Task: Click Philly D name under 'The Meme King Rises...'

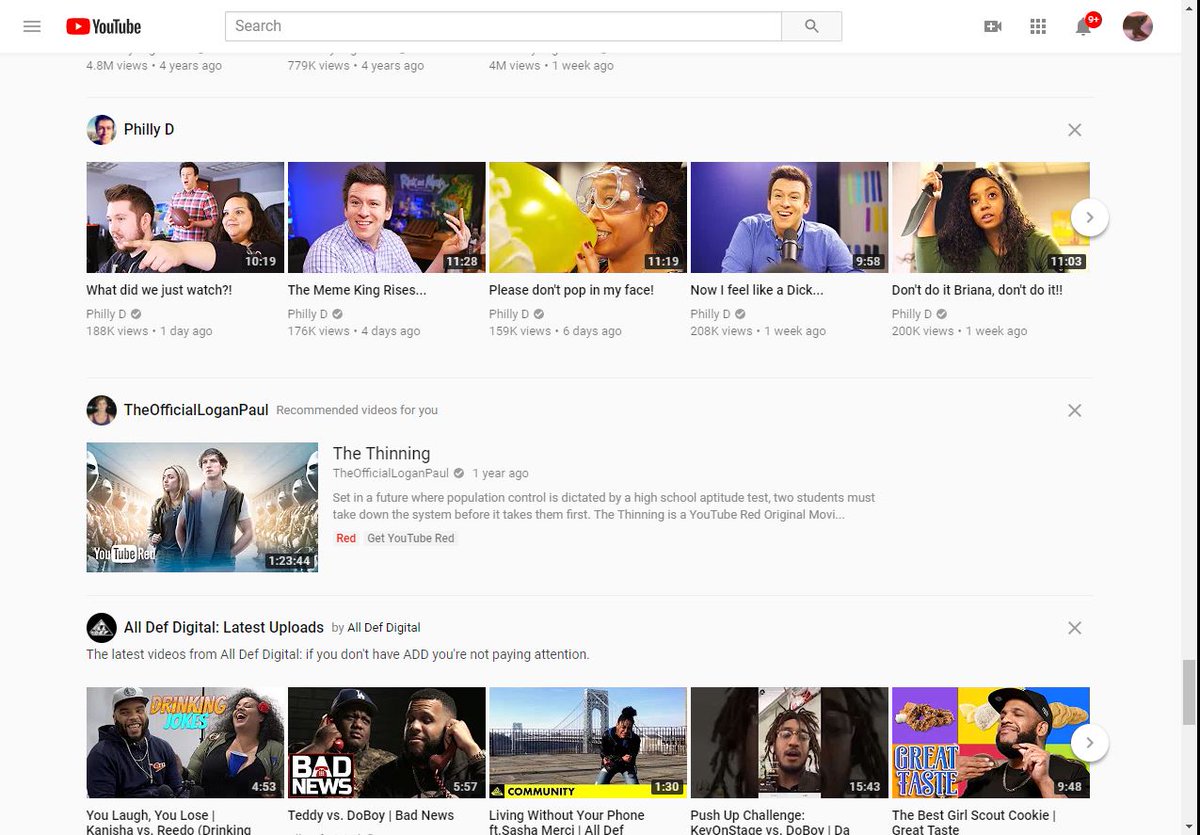Action: tap(308, 314)
